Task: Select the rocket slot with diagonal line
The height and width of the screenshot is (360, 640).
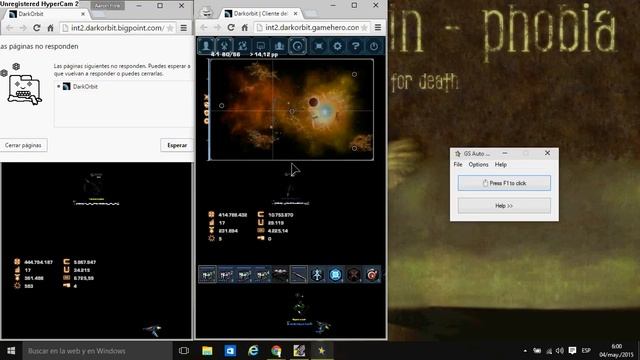Action: click(299, 275)
